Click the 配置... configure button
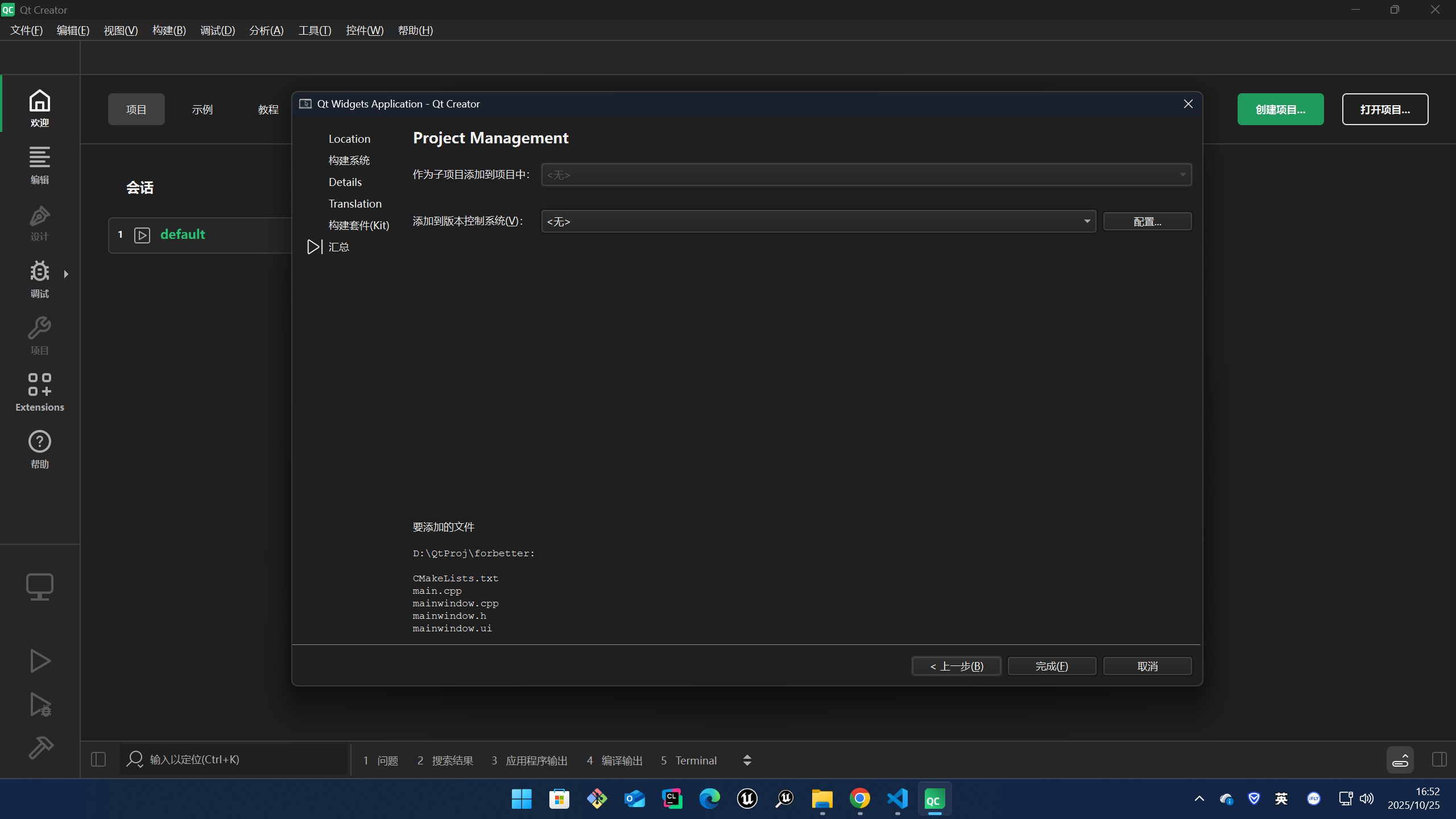 (1147, 221)
